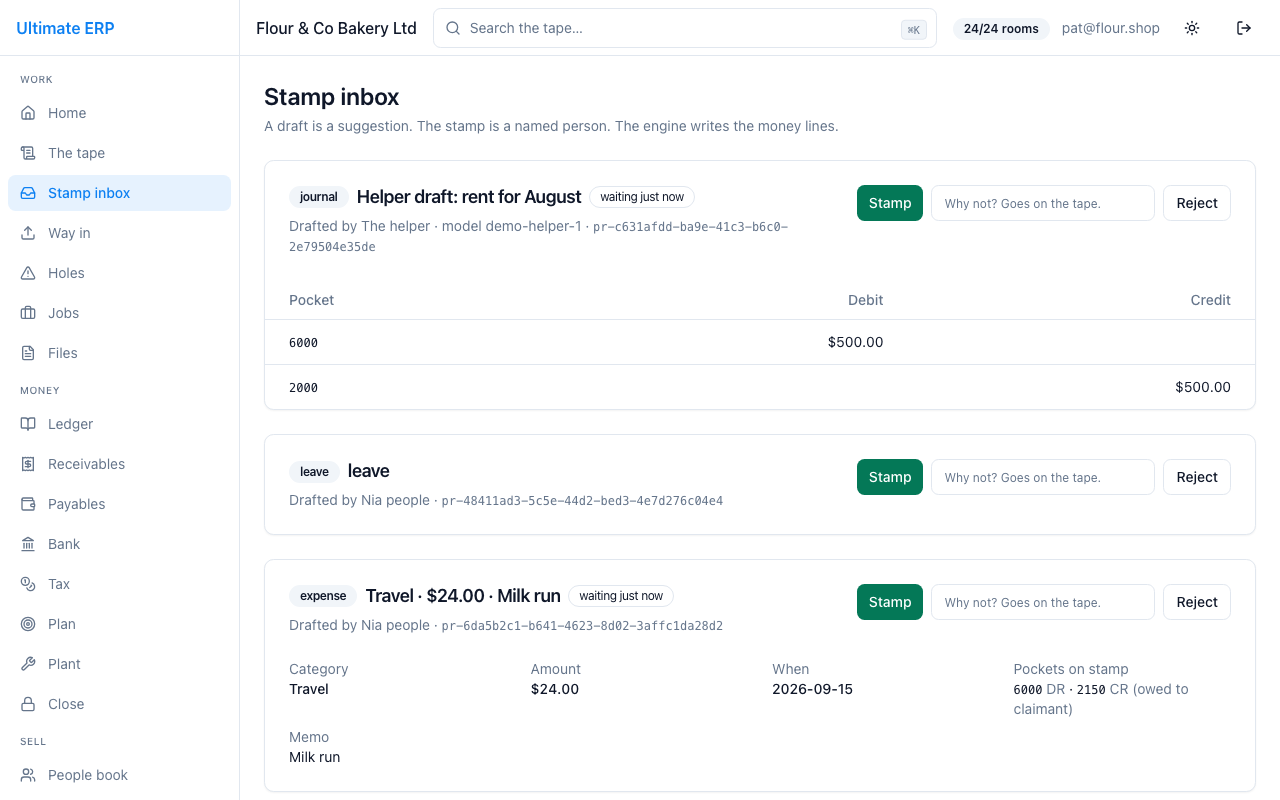Reject the leave draft

click(x=1197, y=477)
